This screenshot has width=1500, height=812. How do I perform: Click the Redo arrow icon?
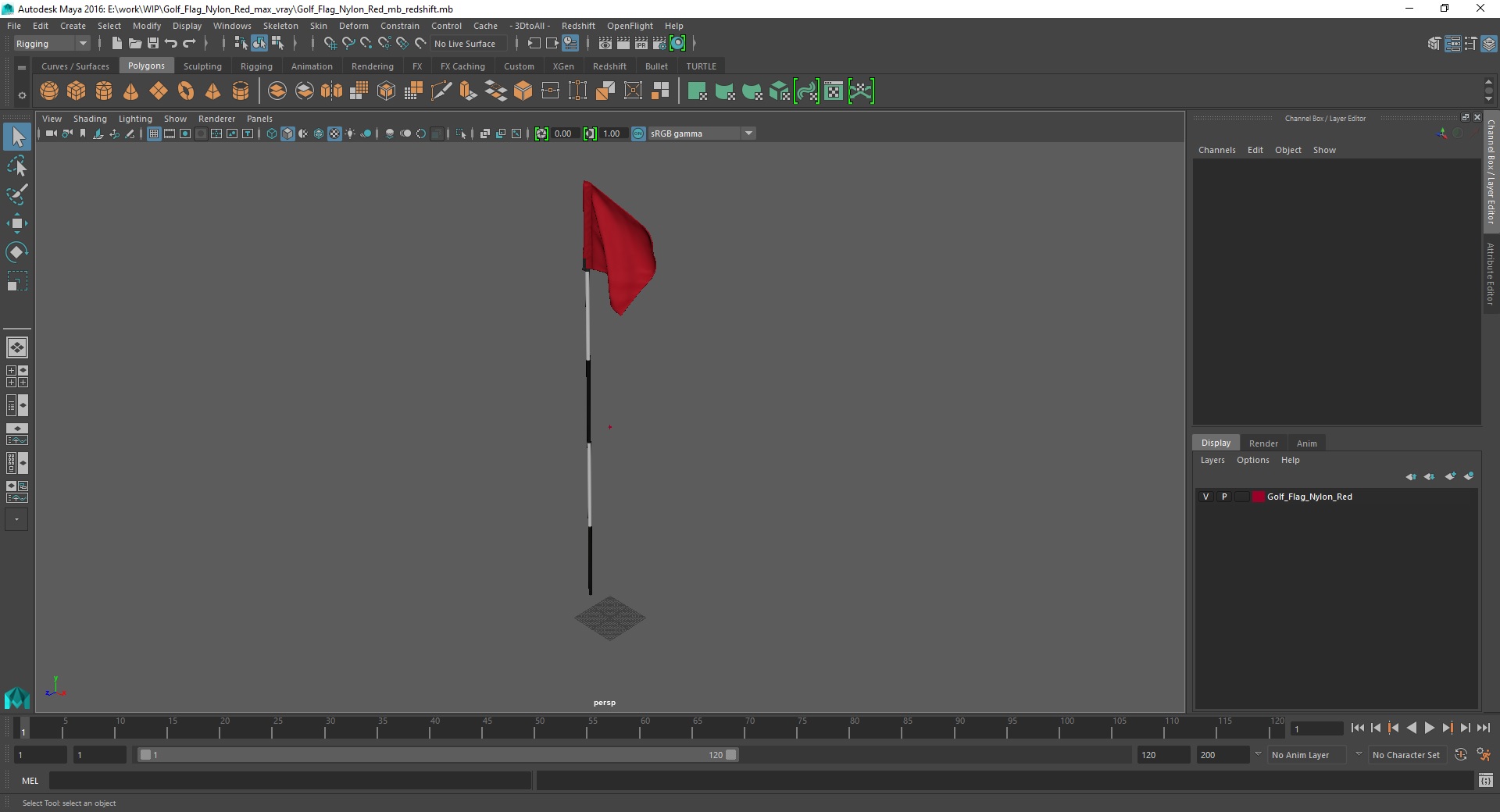click(x=189, y=44)
